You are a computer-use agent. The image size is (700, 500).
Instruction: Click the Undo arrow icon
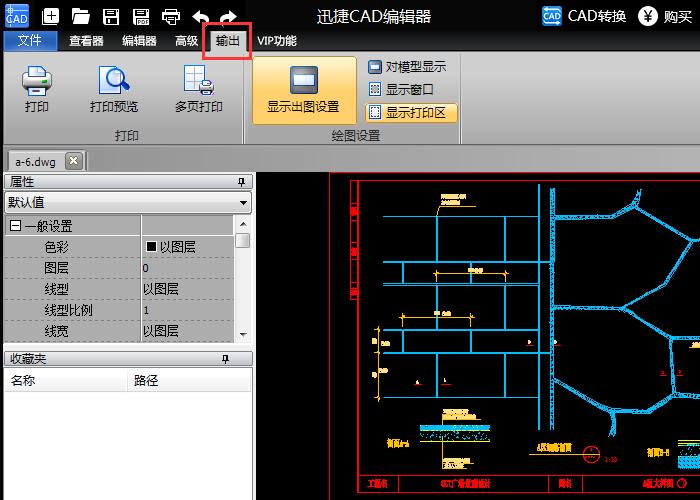click(201, 16)
